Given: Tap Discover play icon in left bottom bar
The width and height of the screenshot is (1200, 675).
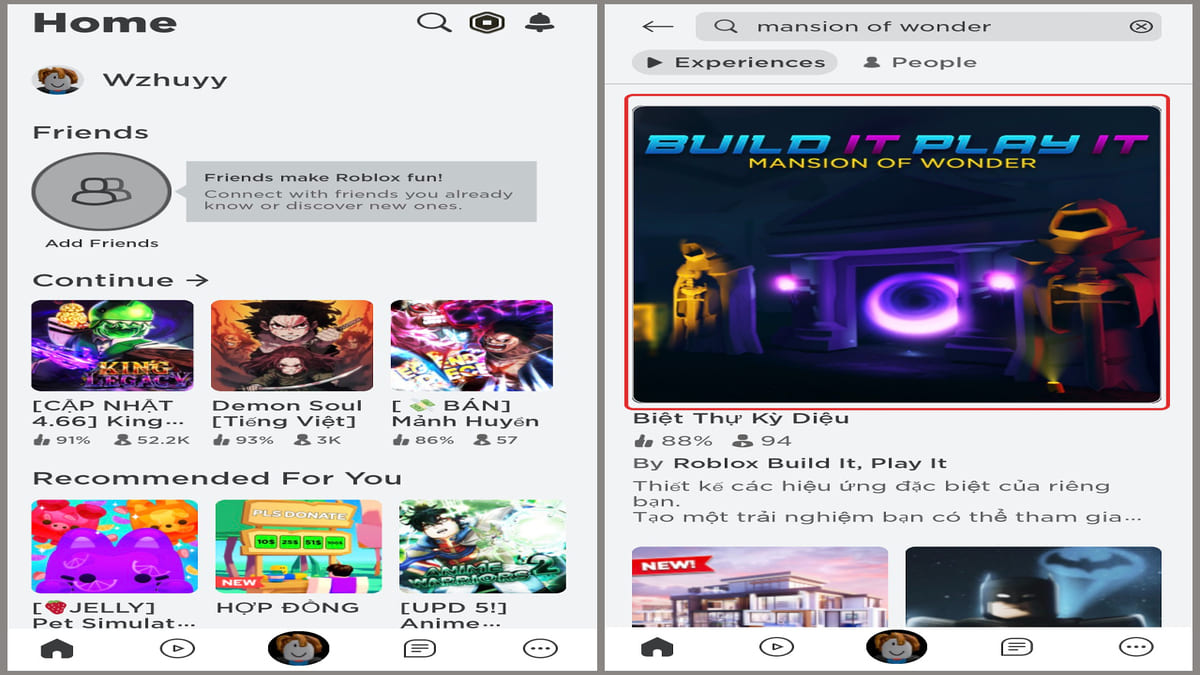Looking at the screenshot, I should [x=177, y=648].
